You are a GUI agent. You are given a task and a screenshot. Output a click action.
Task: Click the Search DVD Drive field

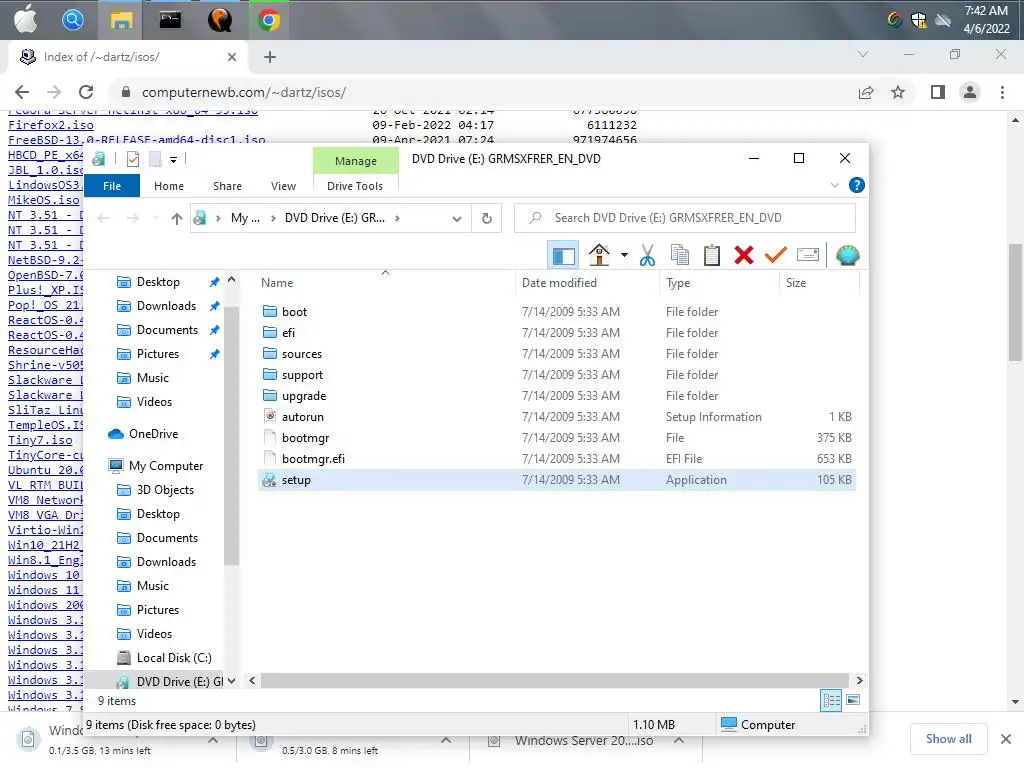point(684,218)
